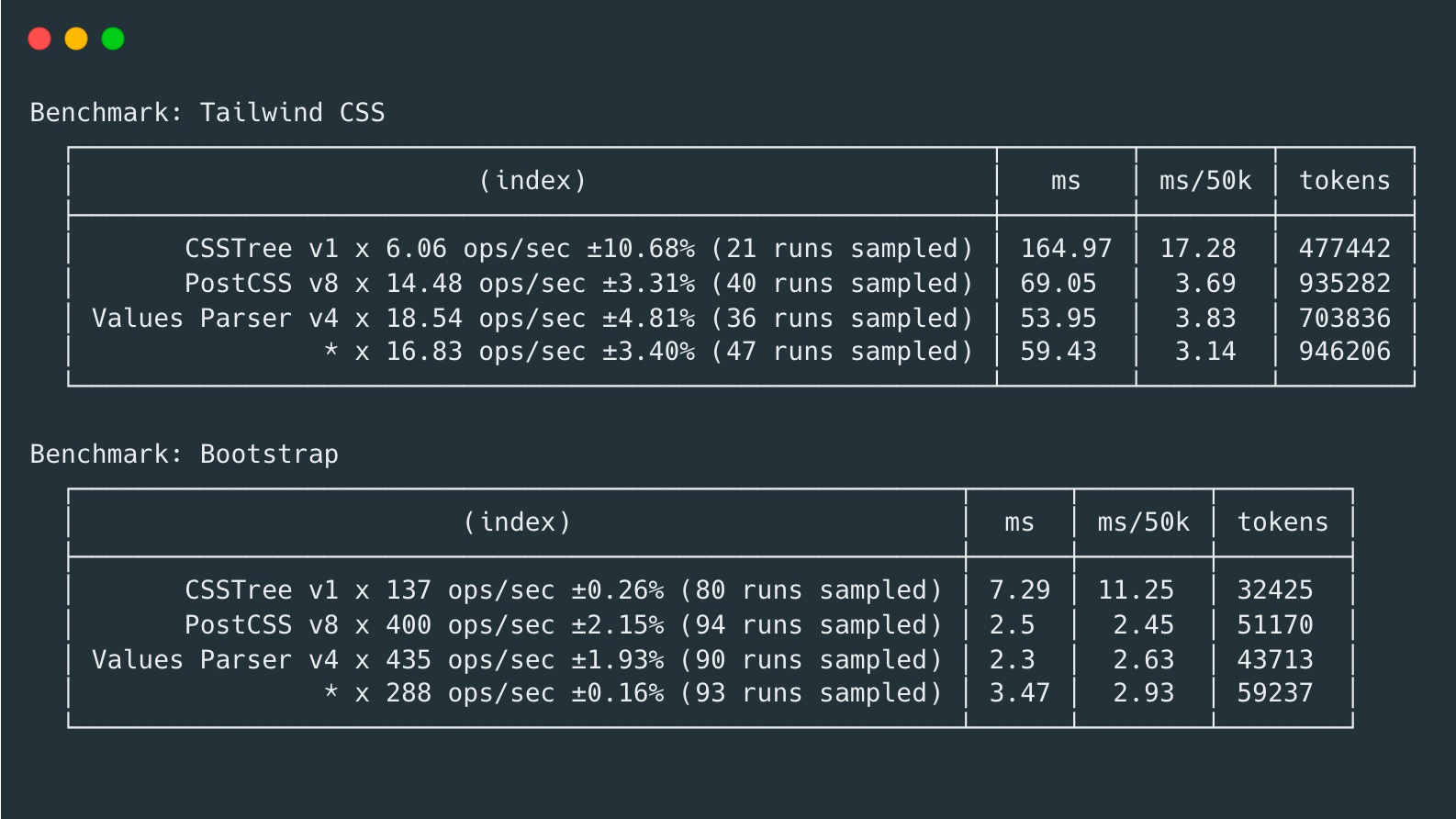Screen dimensions: 1456x819
Task: Select row "* x 16.83 ops/sec"
Action: [x=741, y=352]
